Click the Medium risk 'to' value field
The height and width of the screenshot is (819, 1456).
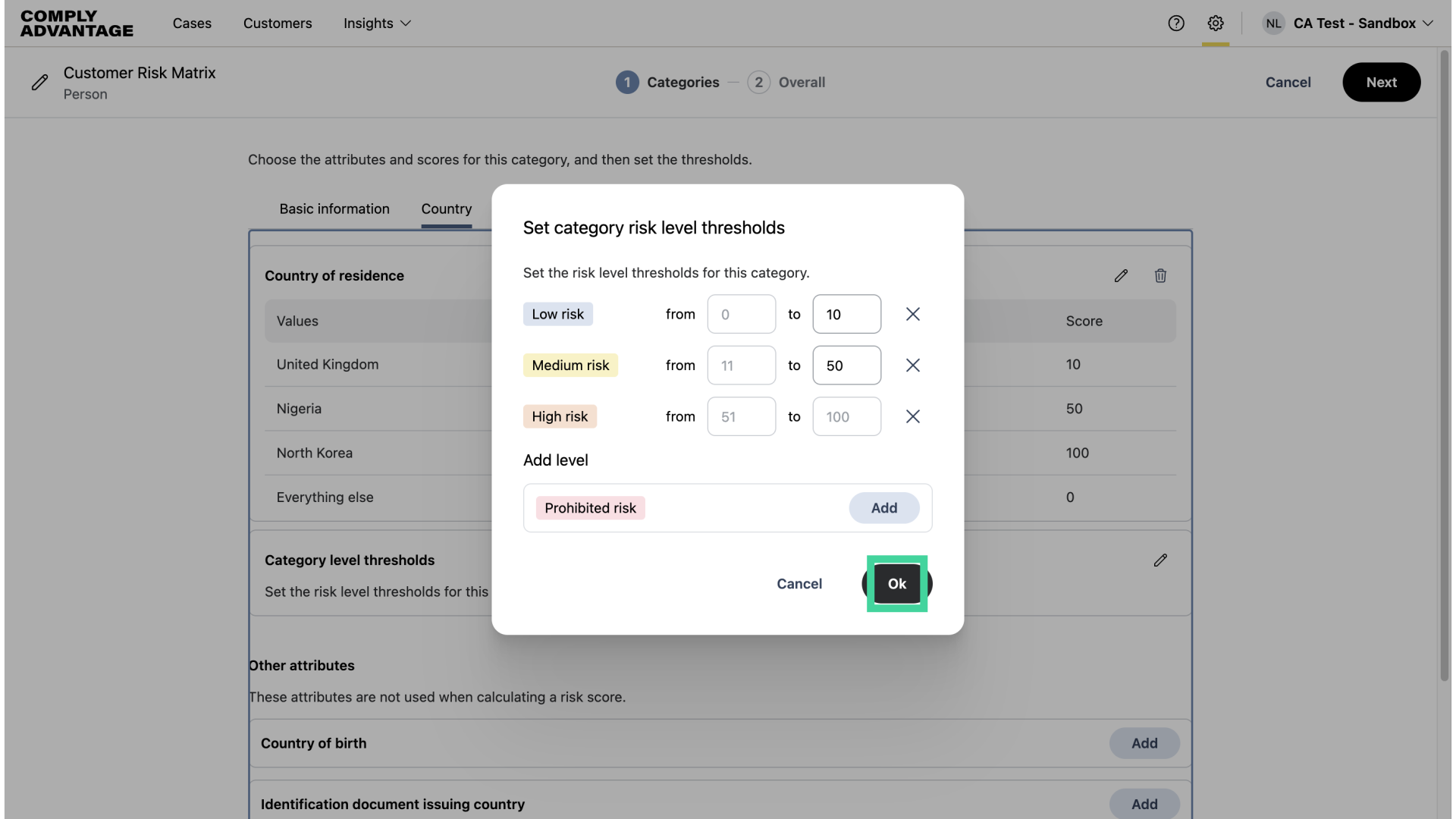846,366
